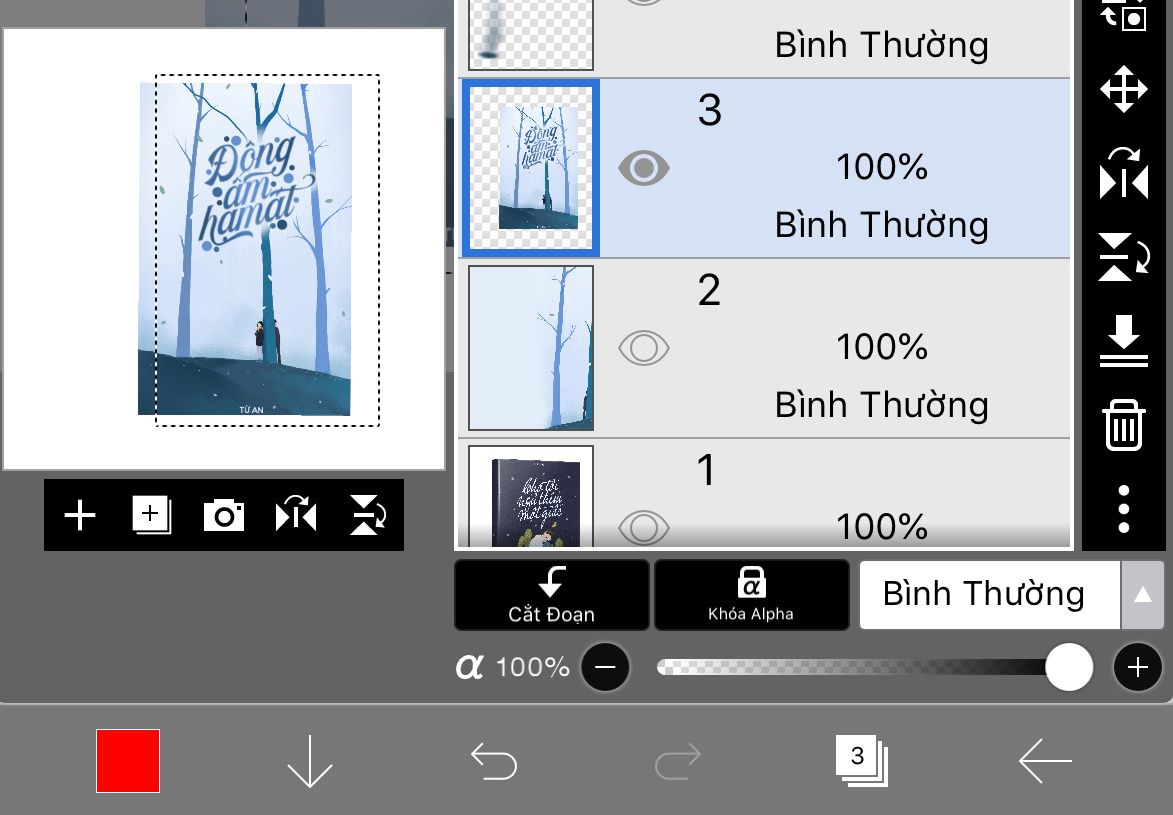Select layer 2 row
Viewport: 1173px width, 815px height.
tap(764, 348)
